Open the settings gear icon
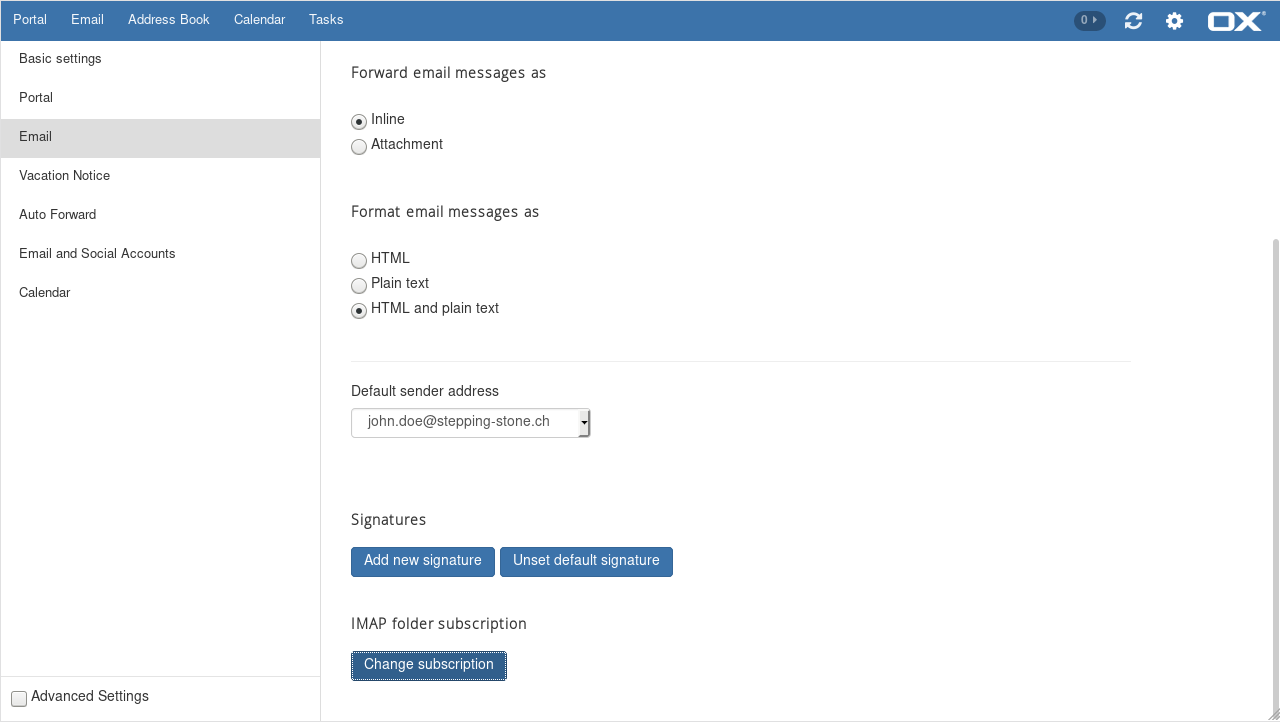Image resolution: width=1280 pixels, height=722 pixels. pyautogui.click(x=1174, y=21)
